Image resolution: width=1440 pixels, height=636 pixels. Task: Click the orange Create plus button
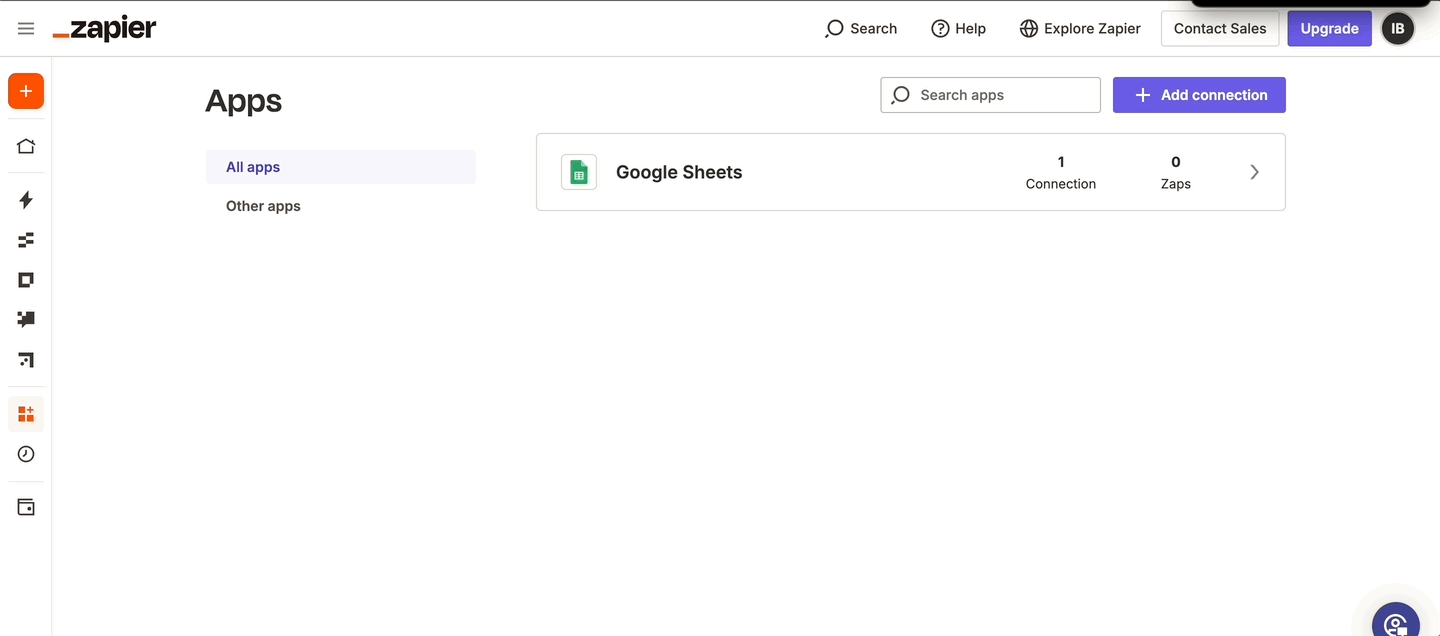click(x=26, y=91)
